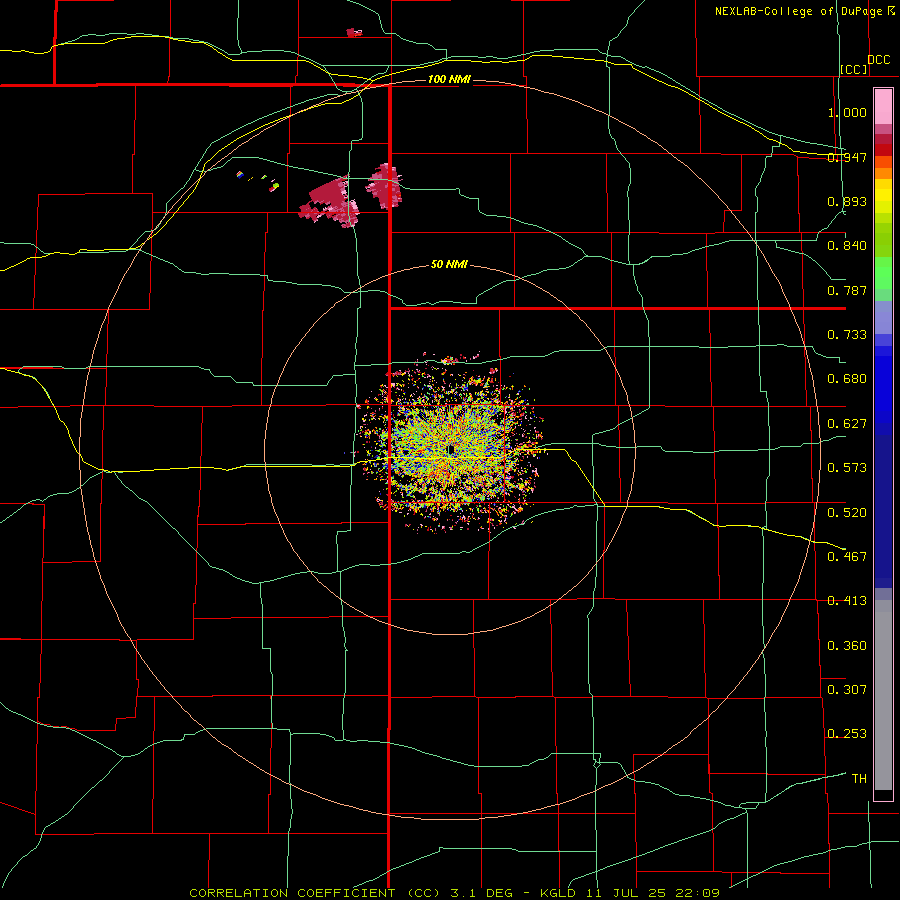
Task: Click the pink top segment of color bar
Action: pos(883,107)
